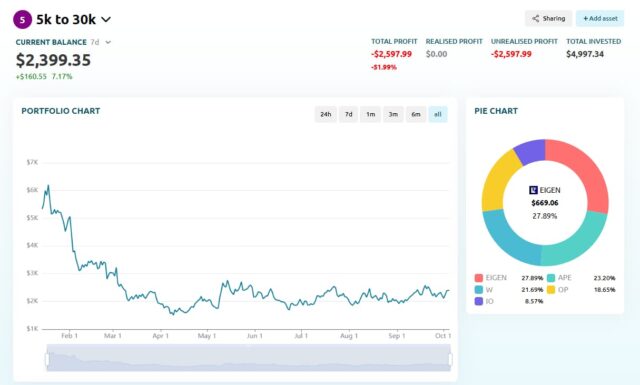This screenshot has height=385, width=640.
Task: Click the purple portfolio avatar icon
Action: [x=22, y=20]
